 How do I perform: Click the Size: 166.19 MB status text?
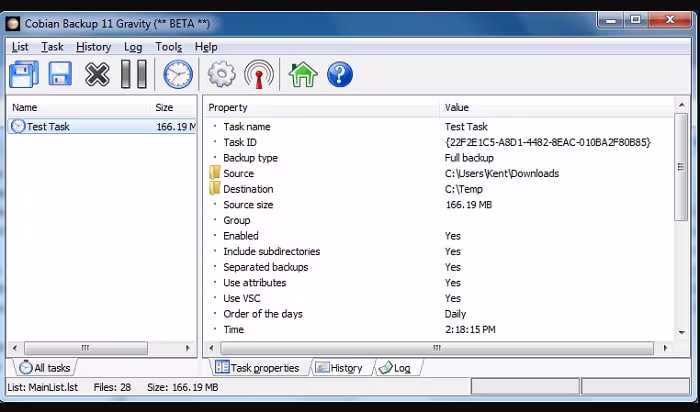pos(183,387)
